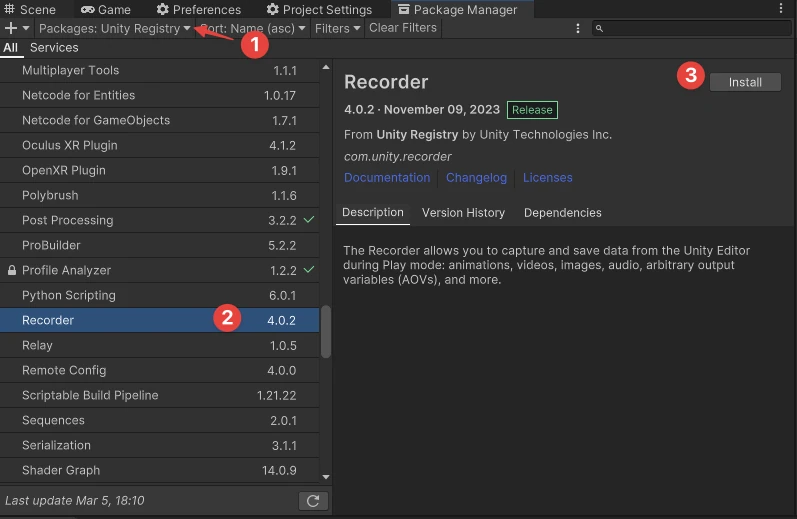Screen dimensions: 797x519
Task: Open the Documentation link
Action: (x=387, y=177)
